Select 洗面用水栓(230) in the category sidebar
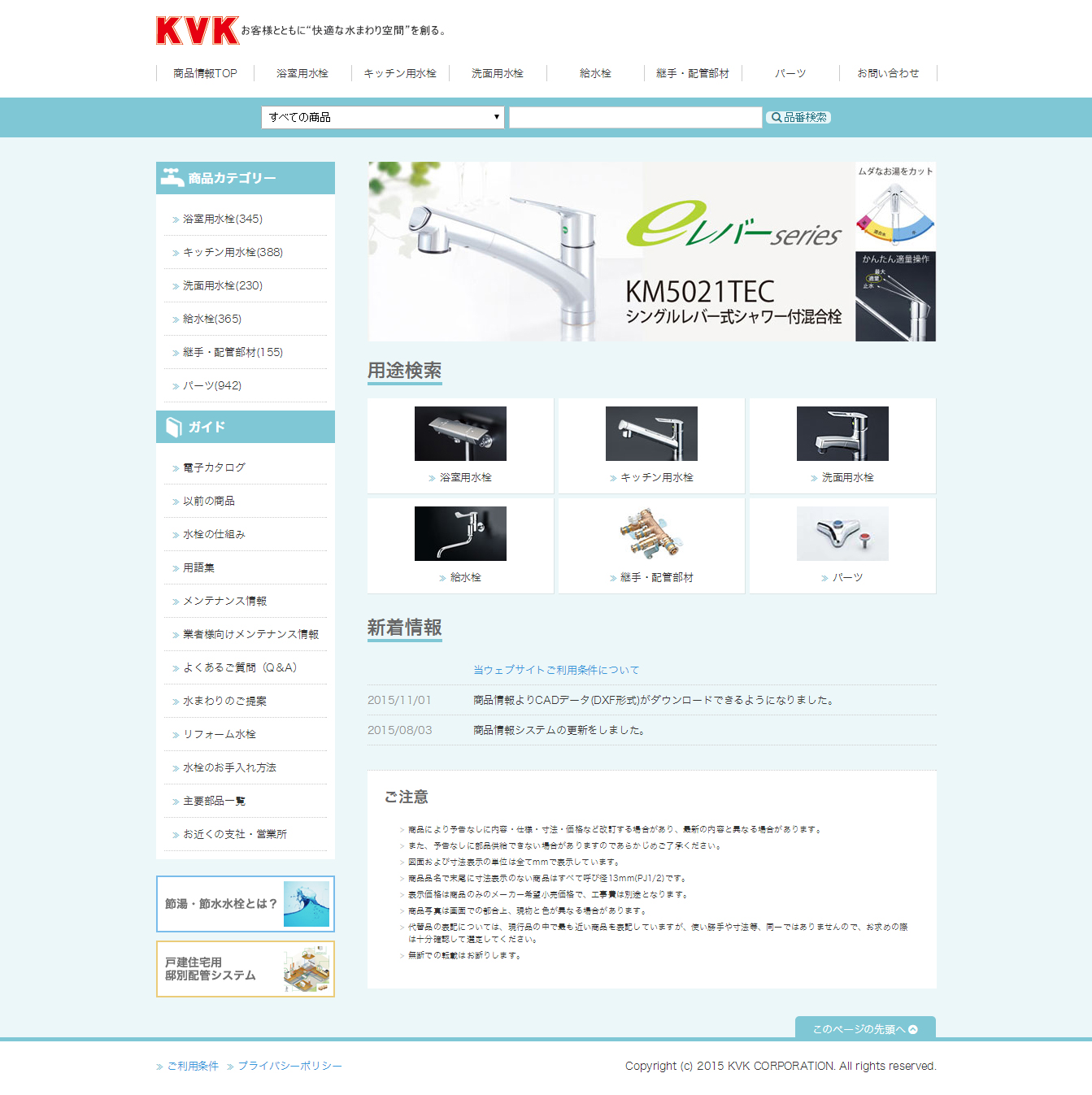The width and height of the screenshot is (1092, 1095). pyautogui.click(x=222, y=285)
